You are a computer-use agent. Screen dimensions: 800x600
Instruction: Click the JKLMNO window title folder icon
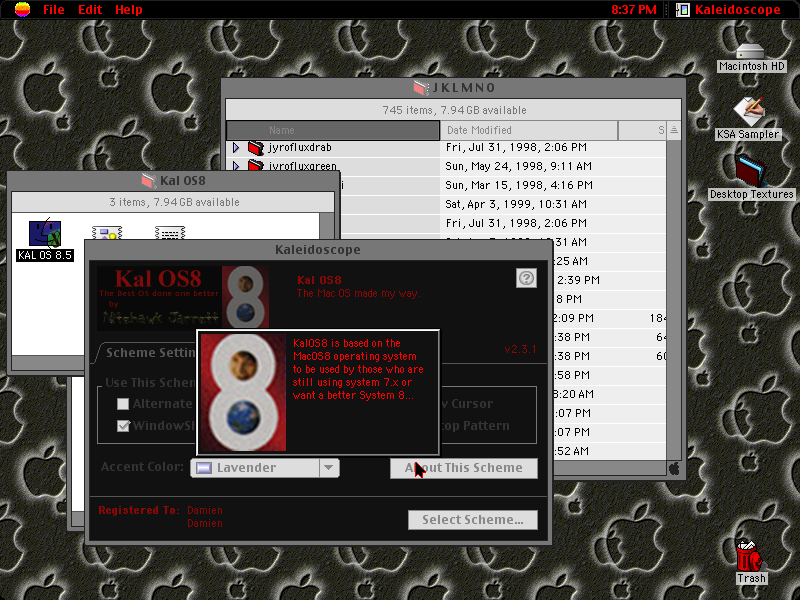point(421,87)
